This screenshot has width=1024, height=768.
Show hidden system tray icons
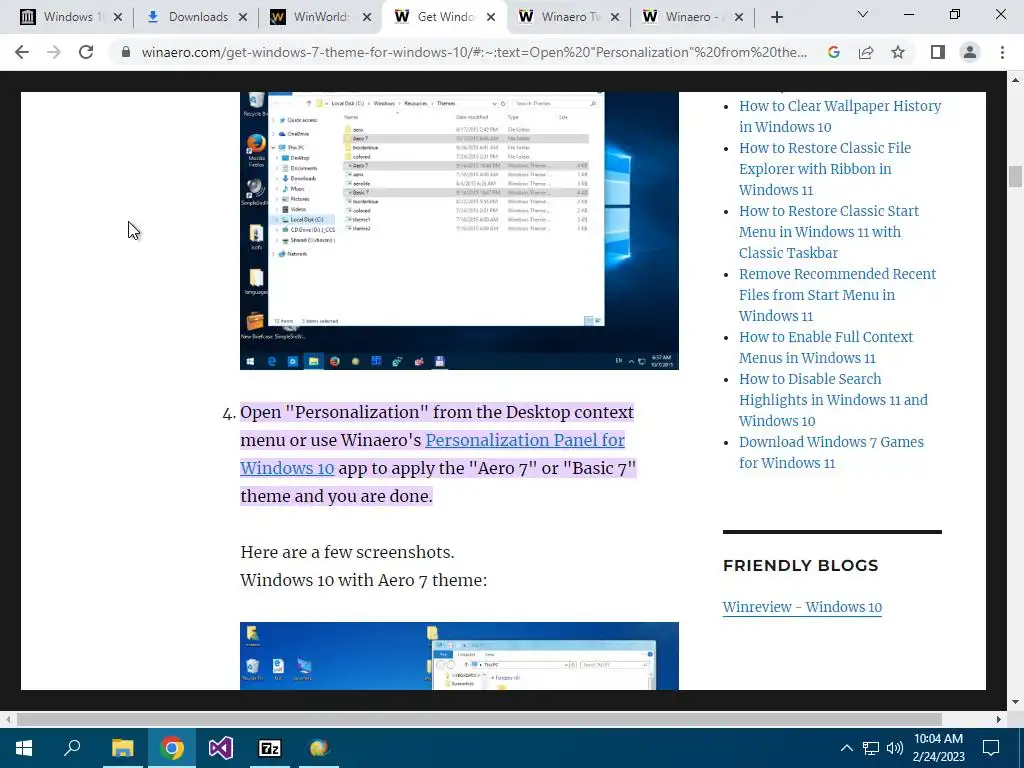pyautogui.click(x=846, y=748)
